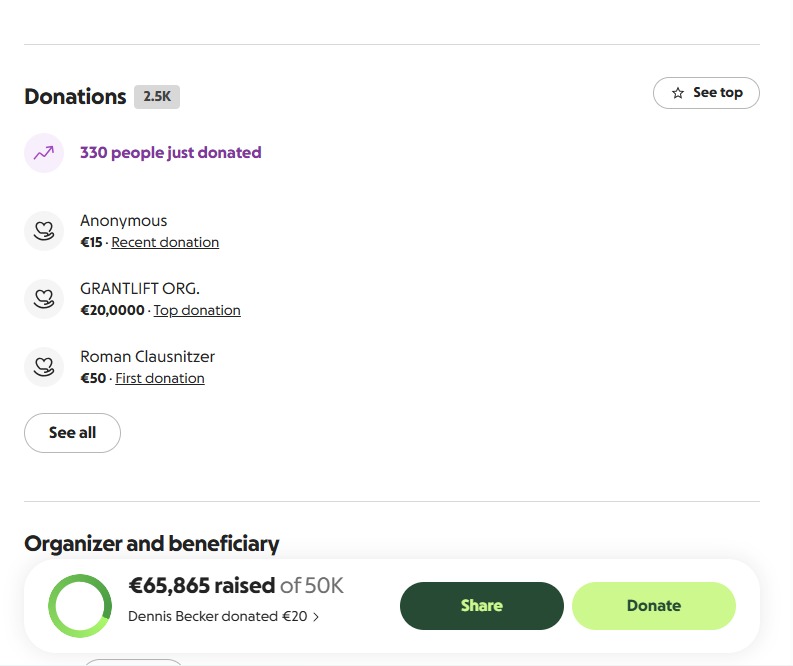Click the GRANTLIFT ORG. donor icon
The height and width of the screenshot is (666, 793).
[44, 298]
